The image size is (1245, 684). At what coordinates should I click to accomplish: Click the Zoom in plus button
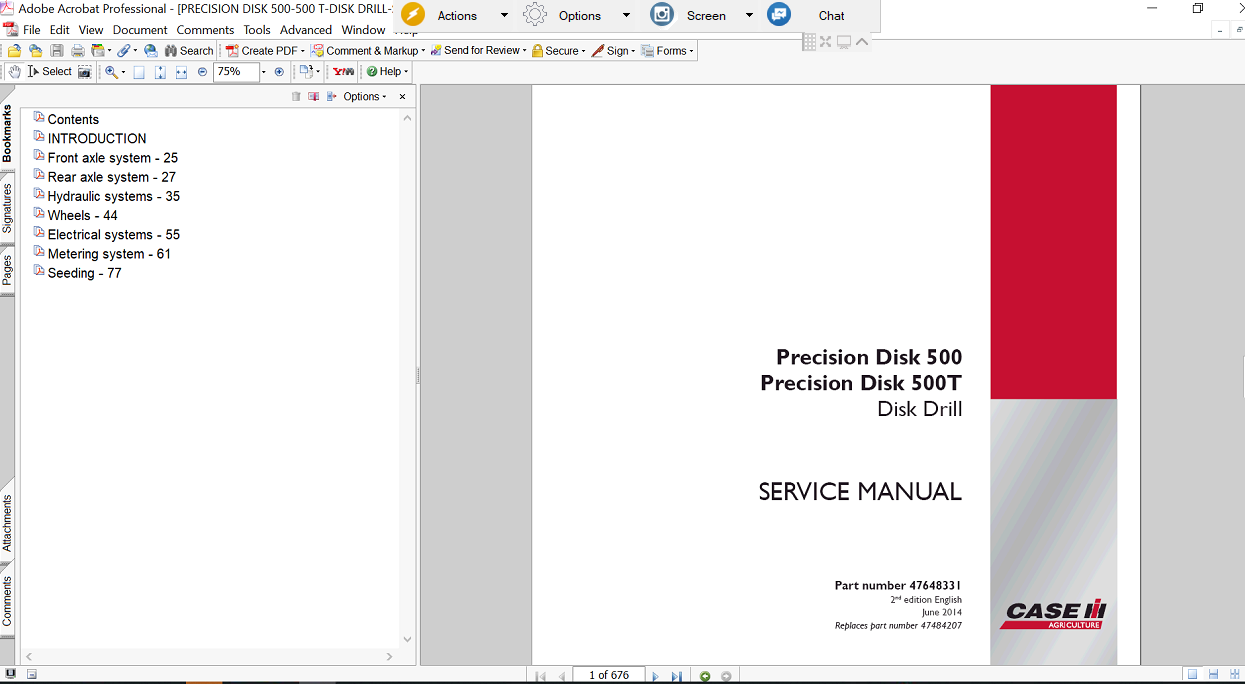point(279,72)
